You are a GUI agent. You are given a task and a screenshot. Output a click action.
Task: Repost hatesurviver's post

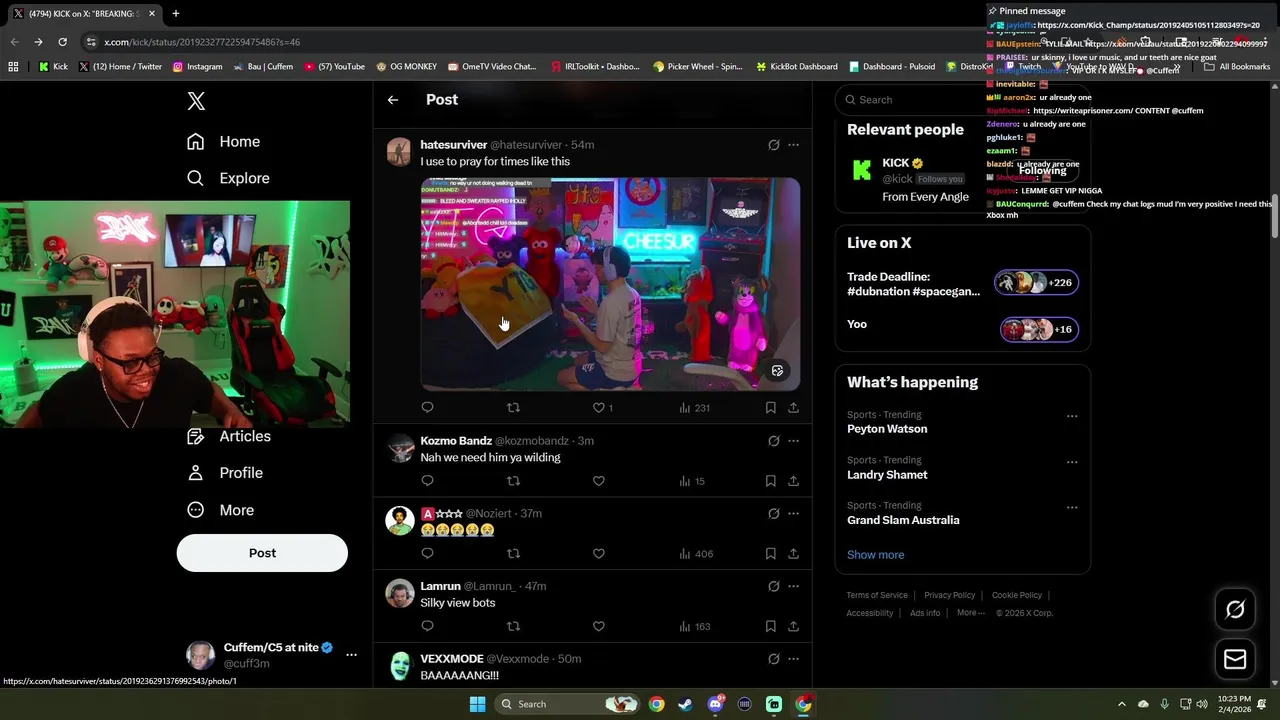click(513, 407)
